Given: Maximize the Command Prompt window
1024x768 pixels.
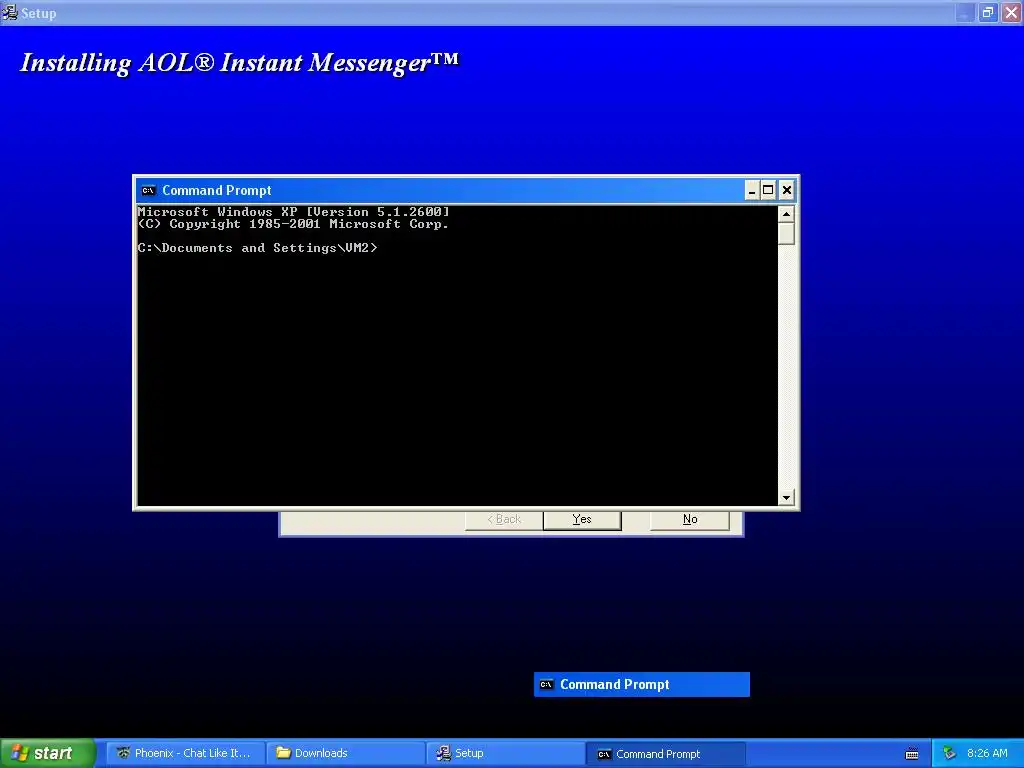Looking at the screenshot, I should point(769,190).
